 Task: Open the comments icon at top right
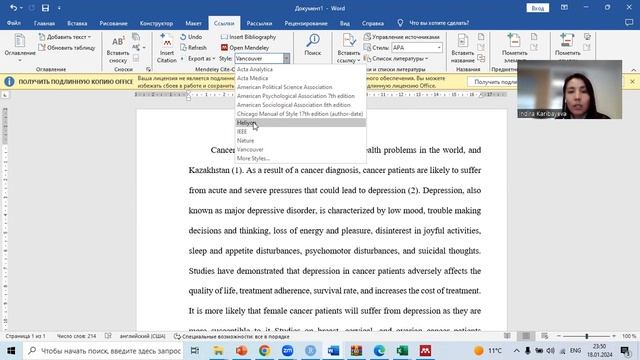tap(629, 23)
